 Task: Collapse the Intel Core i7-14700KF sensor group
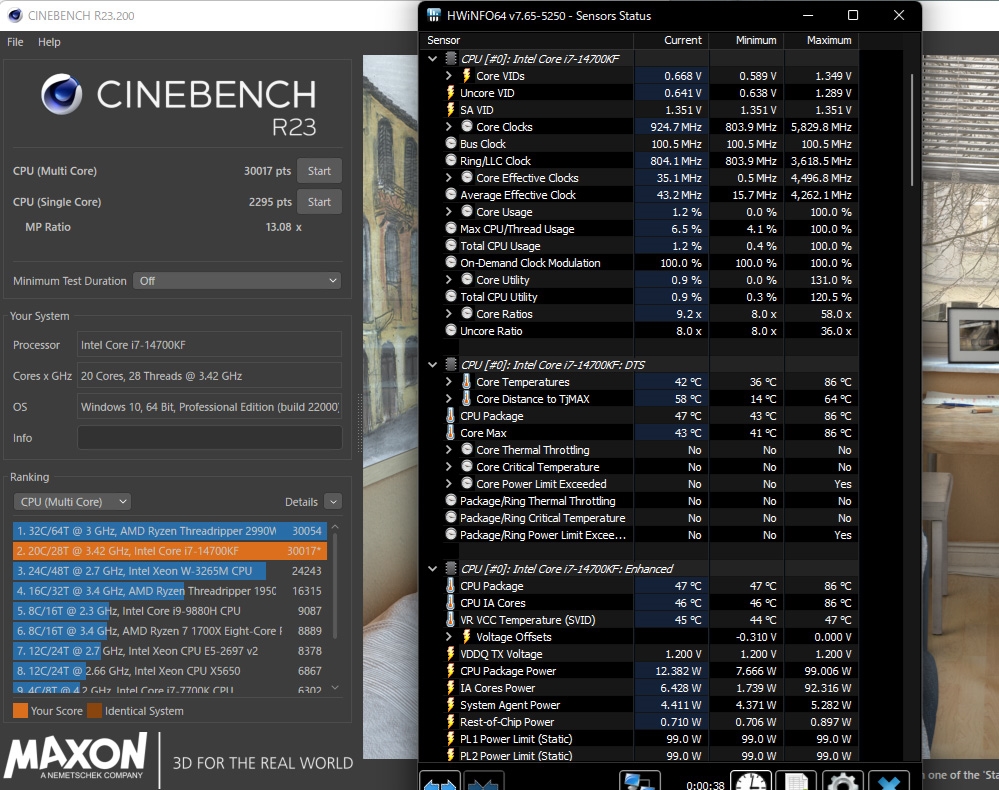(431, 58)
